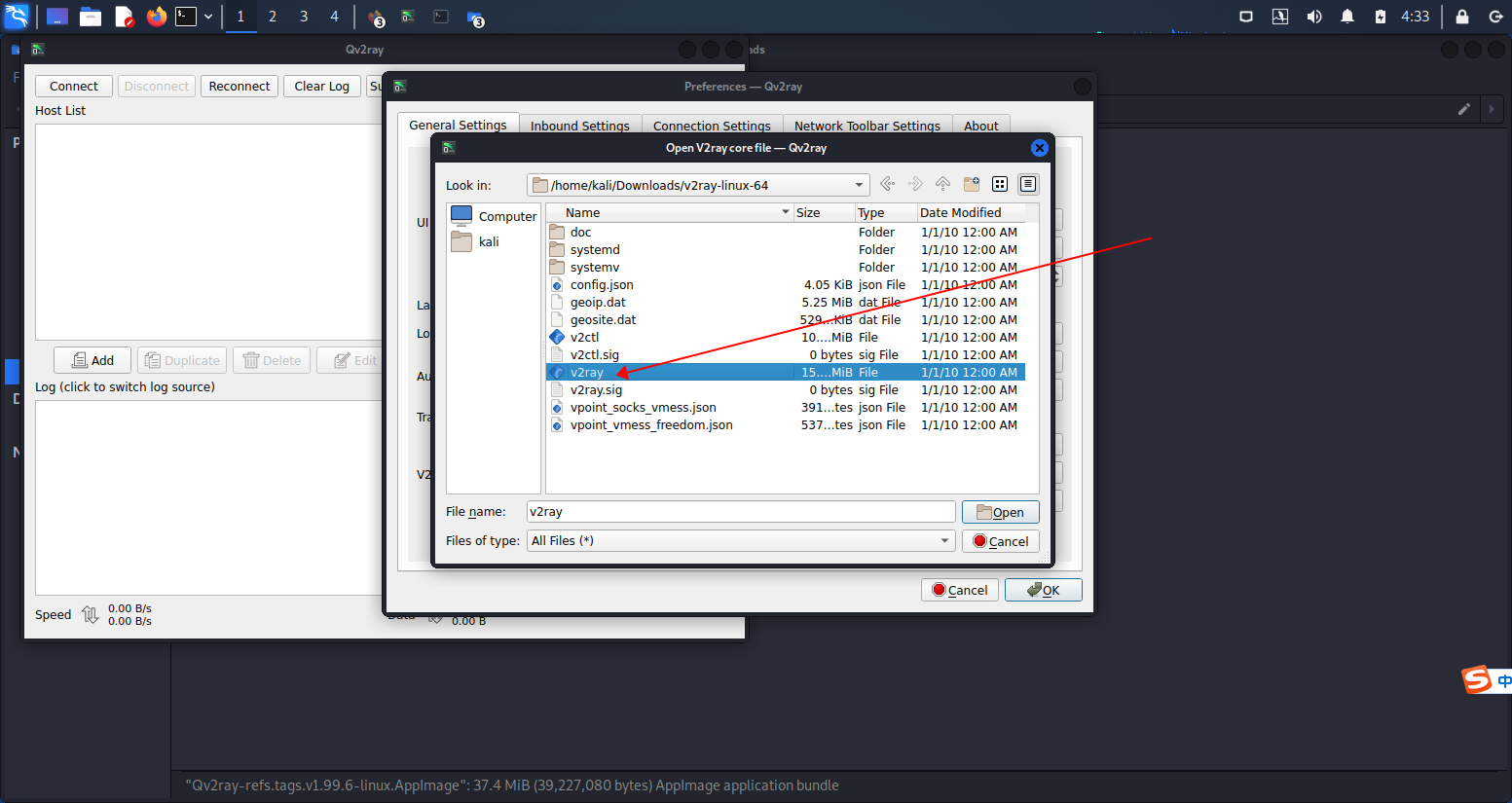1512x803 pixels.
Task: Sort files by Type column
Action: coord(885,212)
